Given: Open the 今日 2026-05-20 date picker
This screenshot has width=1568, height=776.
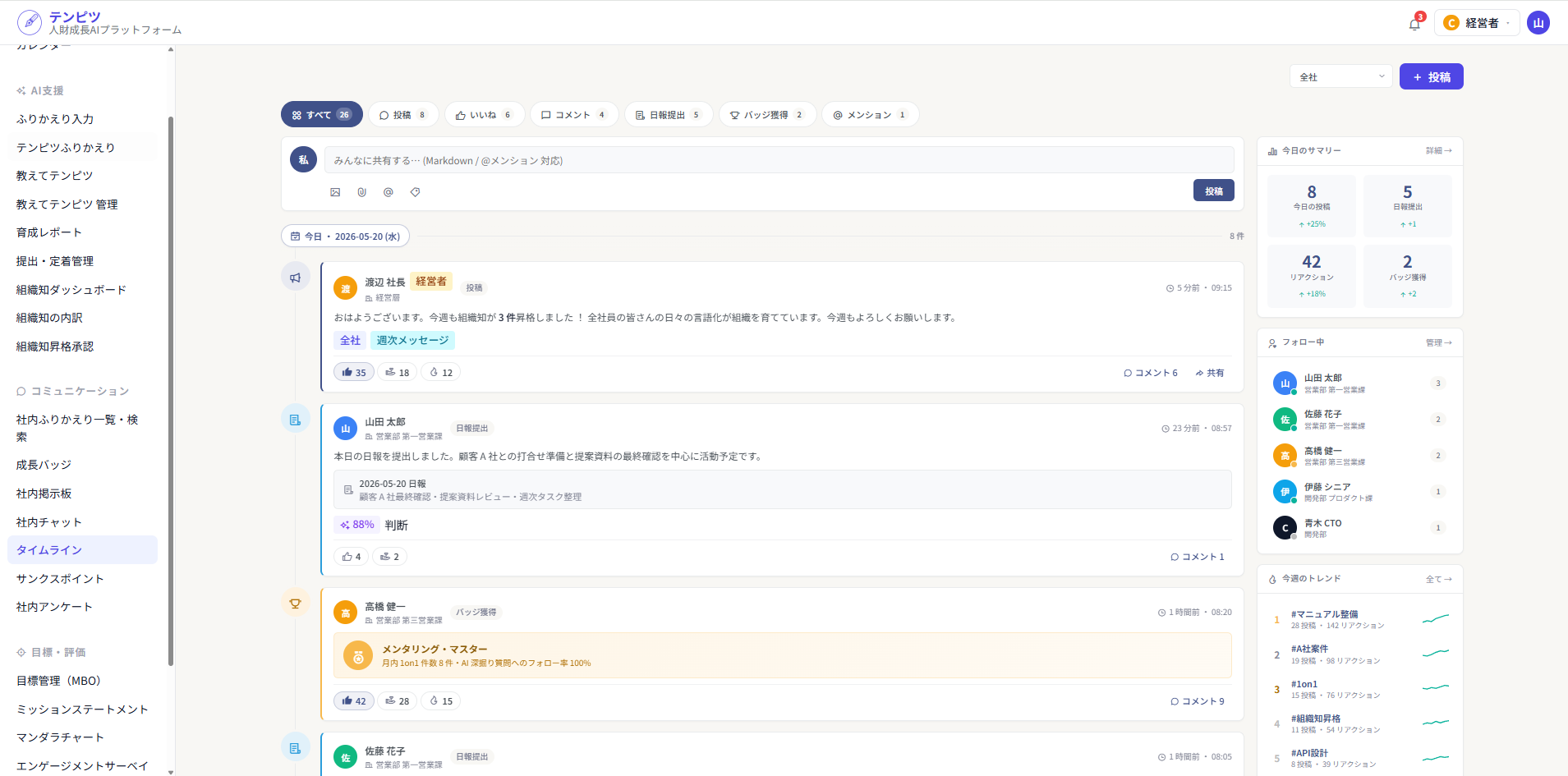Looking at the screenshot, I should (x=346, y=236).
